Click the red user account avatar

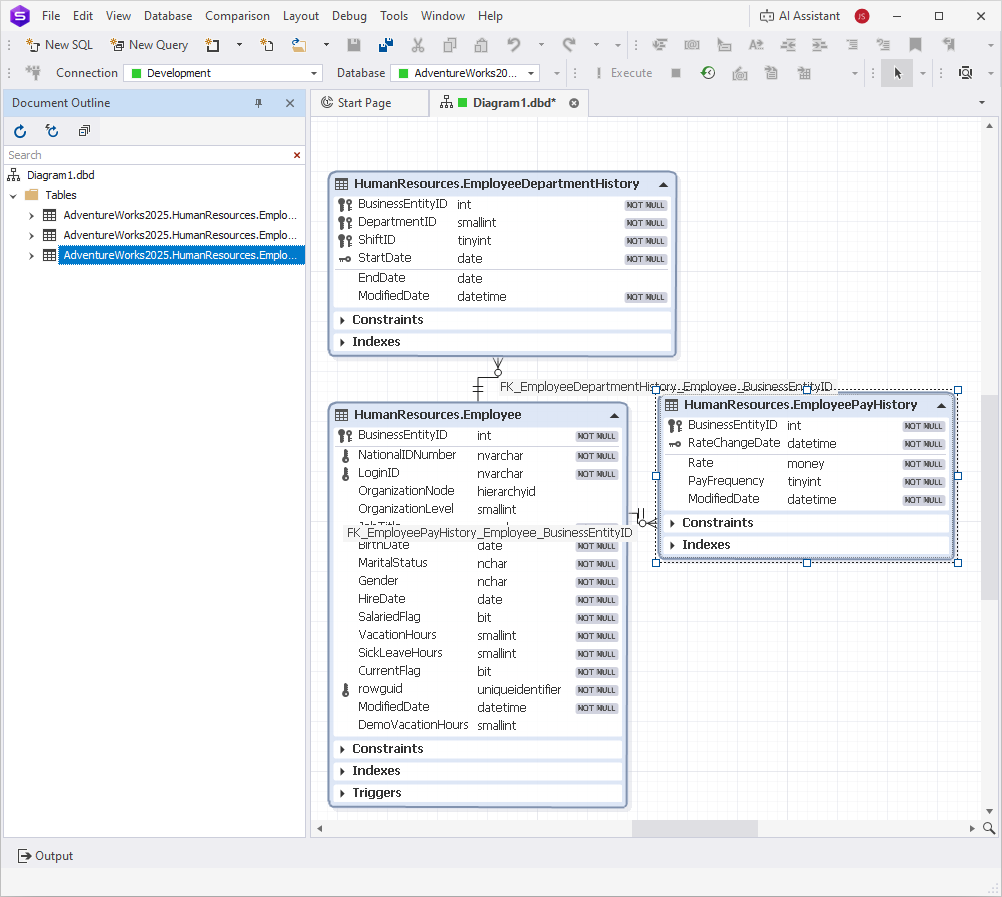861,16
